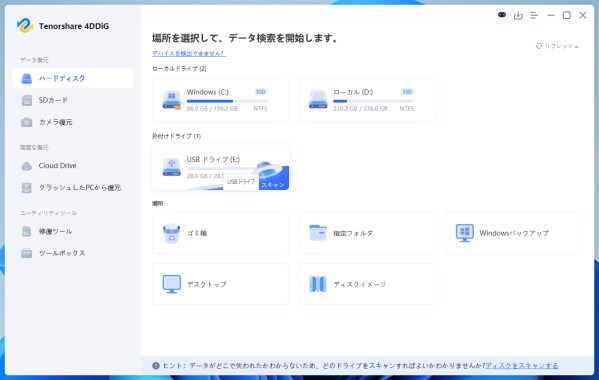Click the USB drive icon
Viewport: 599px width, 380px height.
172,167
